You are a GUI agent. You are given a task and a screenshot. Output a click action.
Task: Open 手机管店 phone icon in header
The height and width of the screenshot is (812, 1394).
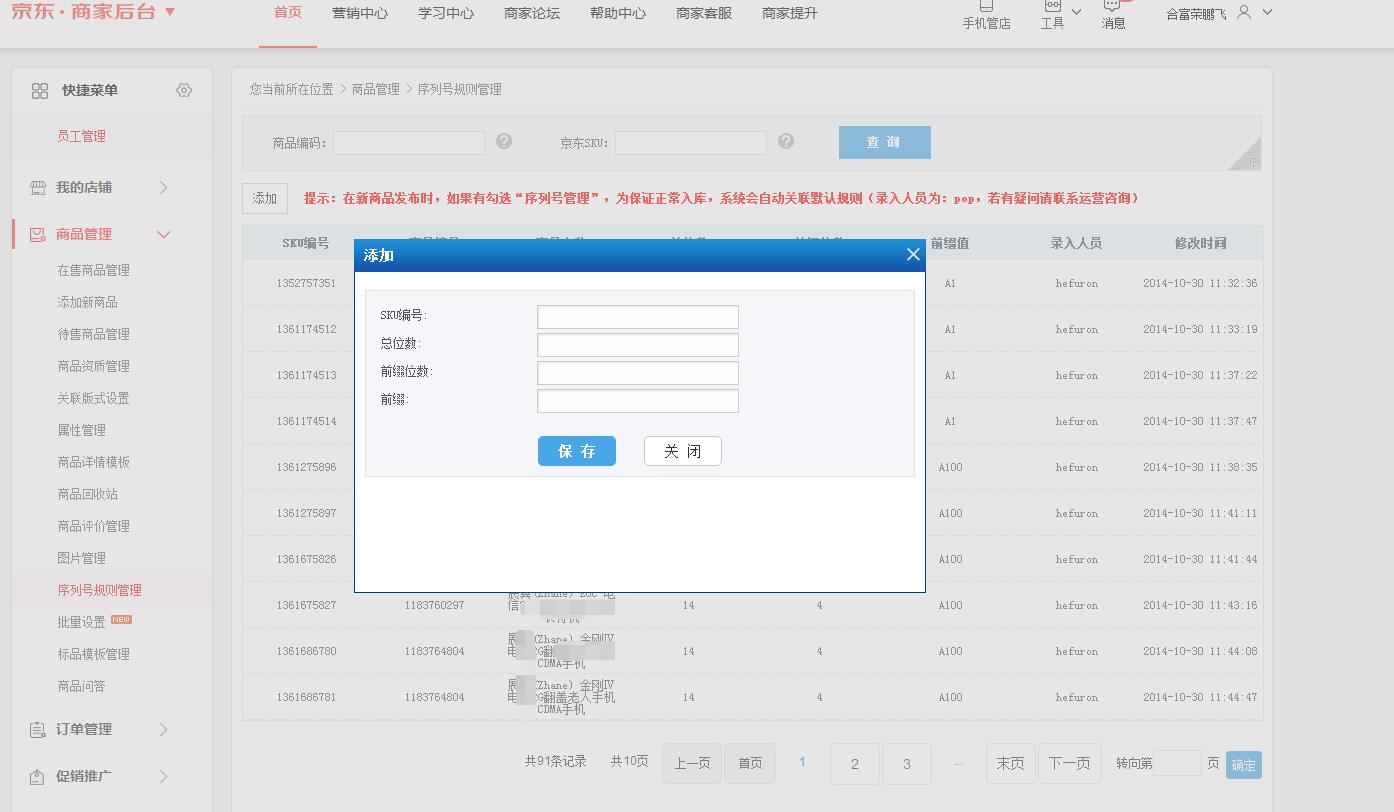[x=986, y=8]
